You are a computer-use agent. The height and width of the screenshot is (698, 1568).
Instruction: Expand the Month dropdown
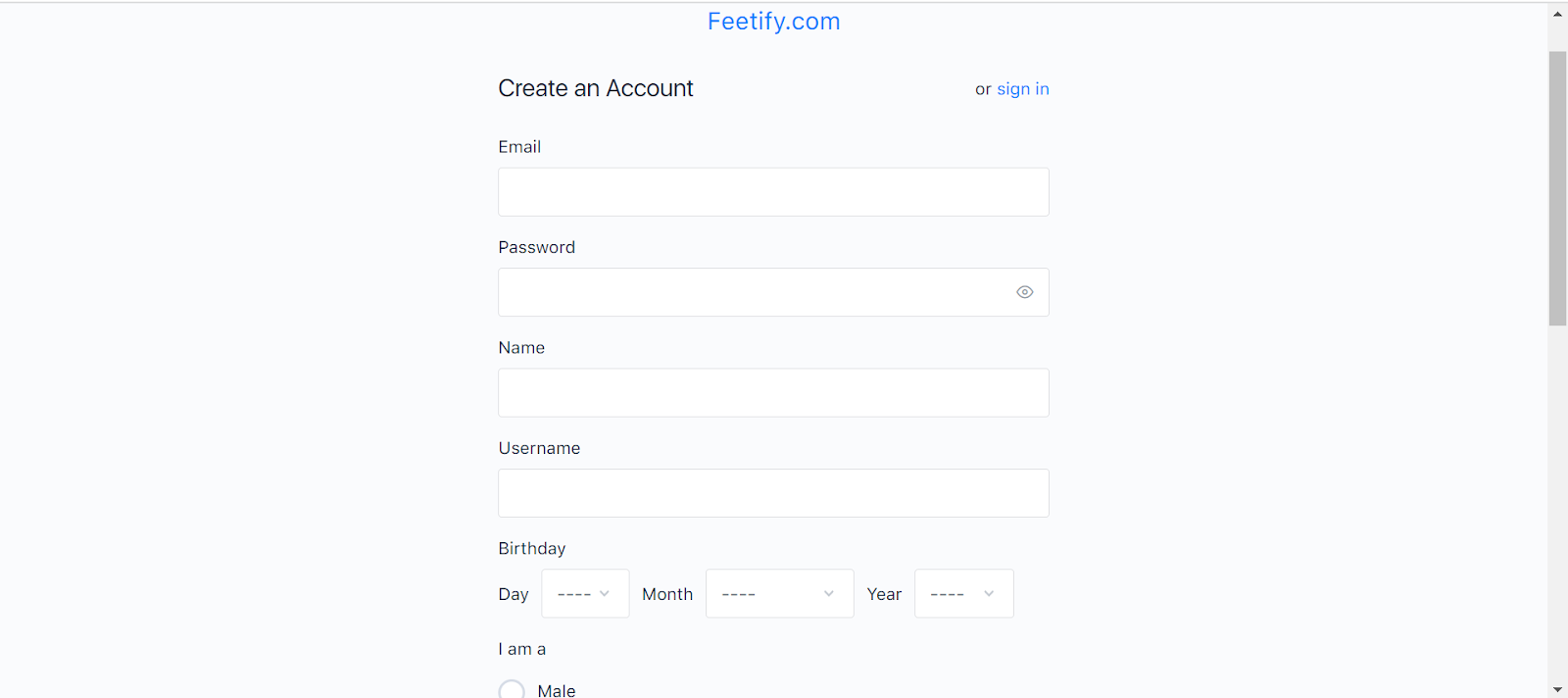pyautogui.click(x=779, y=594)
